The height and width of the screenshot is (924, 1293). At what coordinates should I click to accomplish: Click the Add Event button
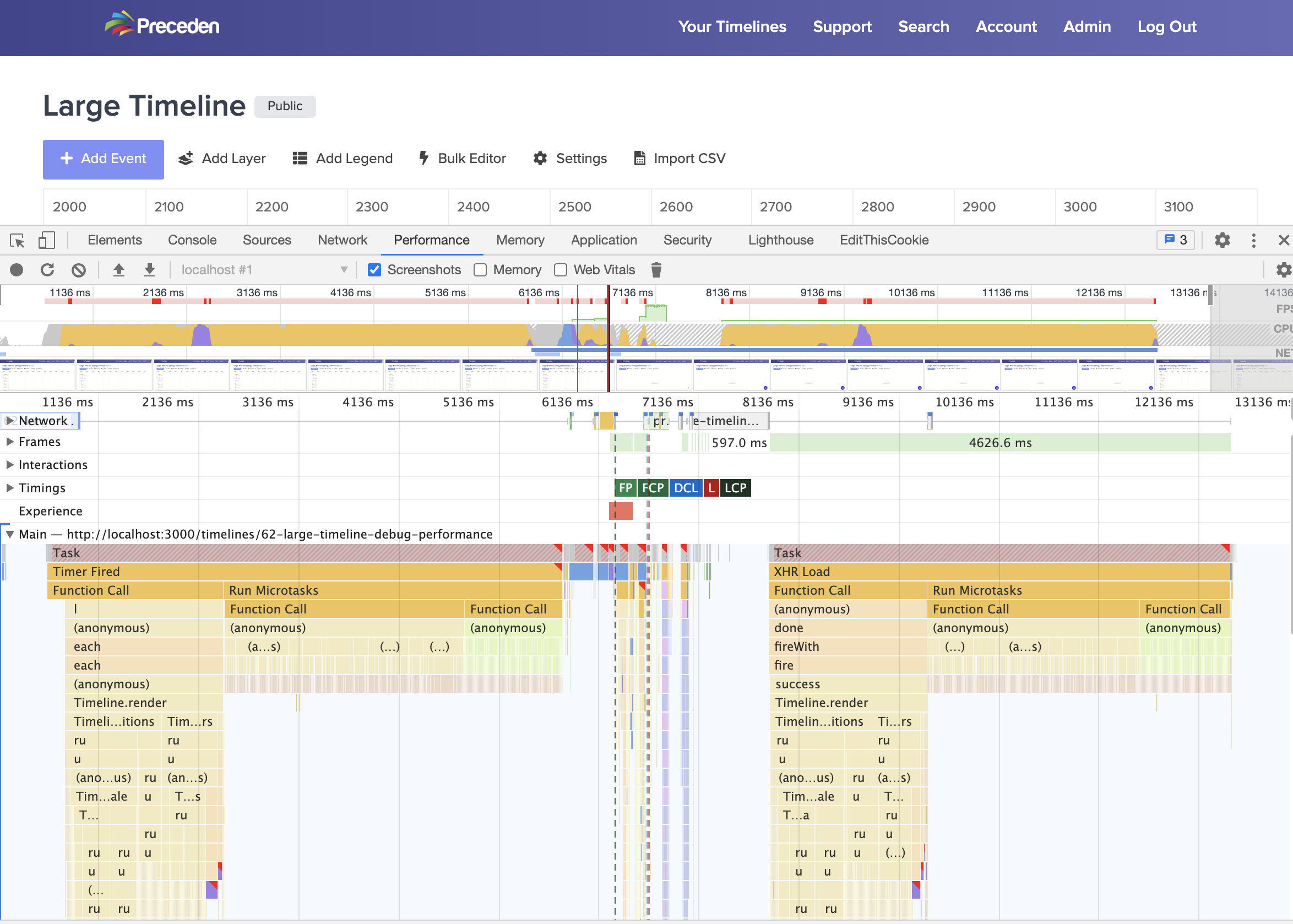(104, 159)
